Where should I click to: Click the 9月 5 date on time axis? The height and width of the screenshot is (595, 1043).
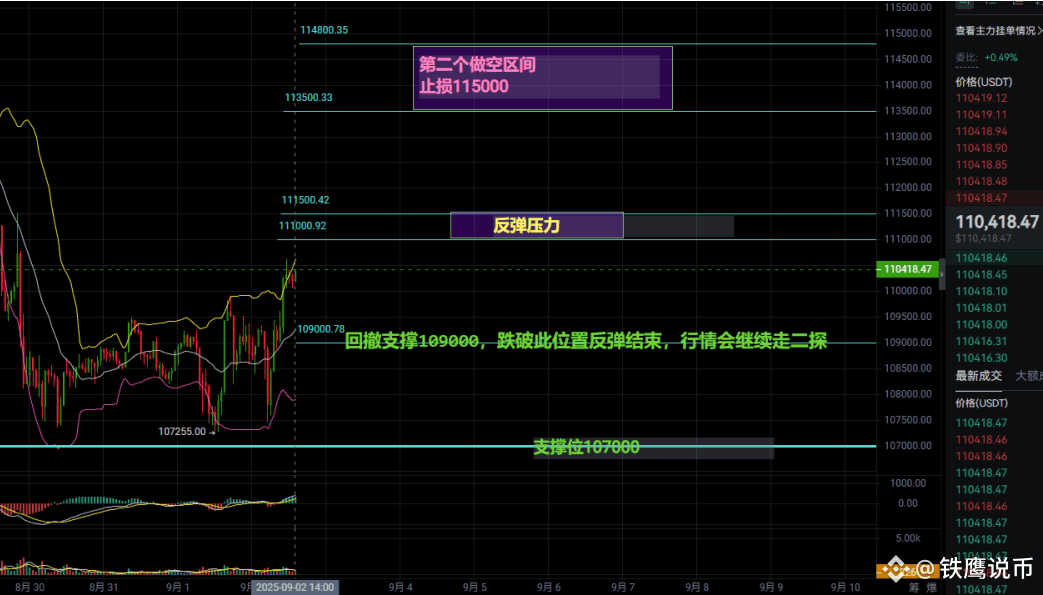[x=475, y=587]
